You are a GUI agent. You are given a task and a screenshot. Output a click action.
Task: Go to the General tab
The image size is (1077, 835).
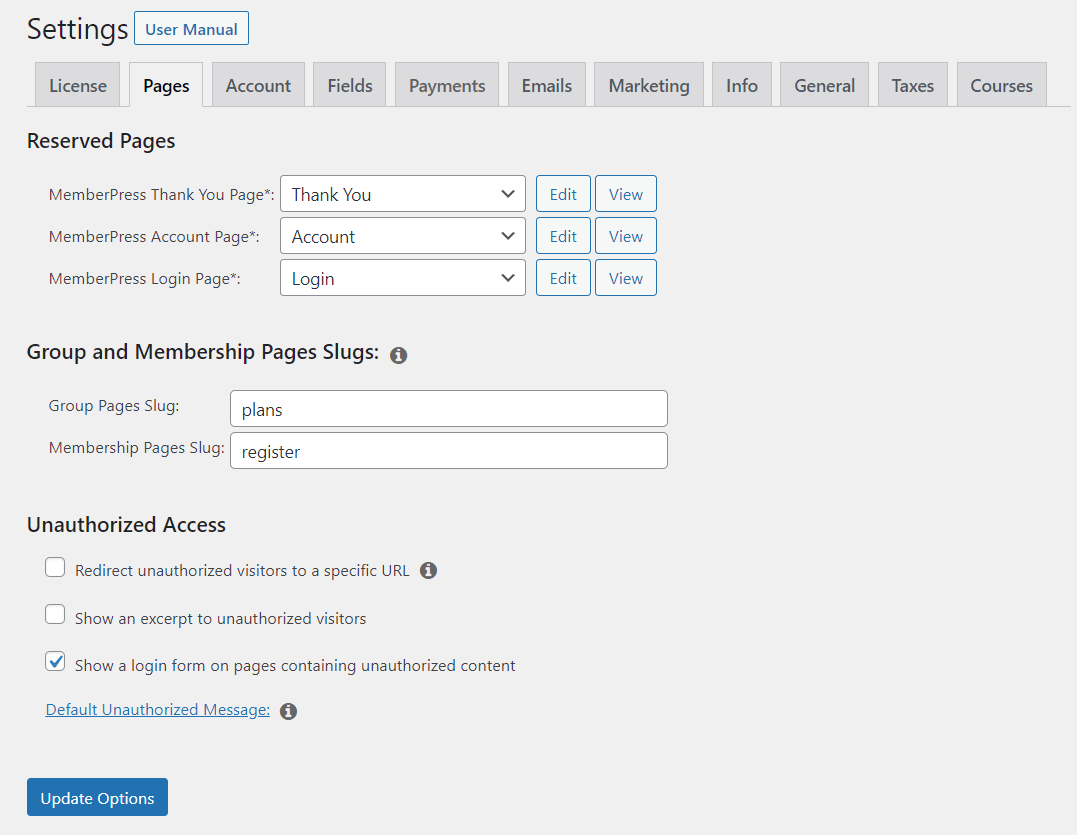tap(824, 85)
